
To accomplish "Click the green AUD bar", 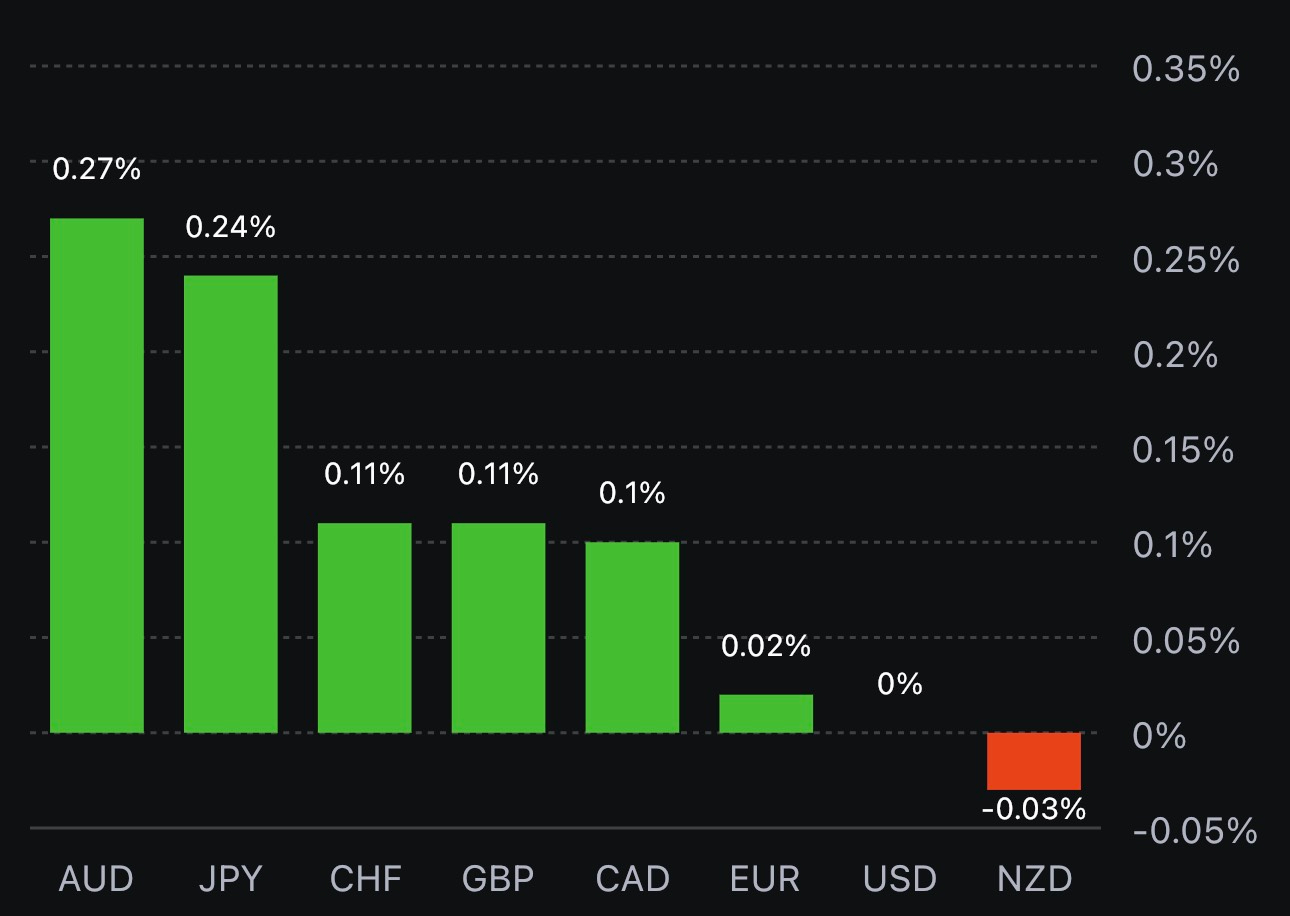I will (97, 475).
